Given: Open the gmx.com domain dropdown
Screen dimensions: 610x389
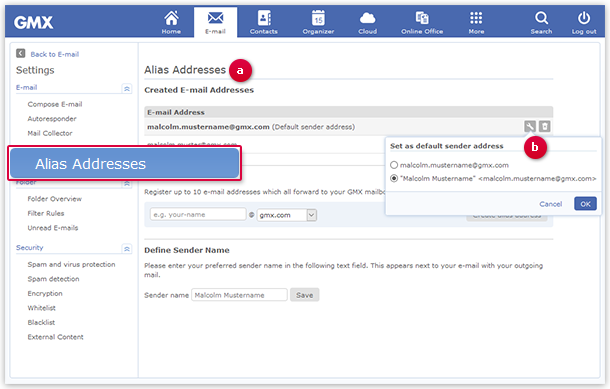Looking at the screenshot, I should pyautogui.click(x=287, y=215).
